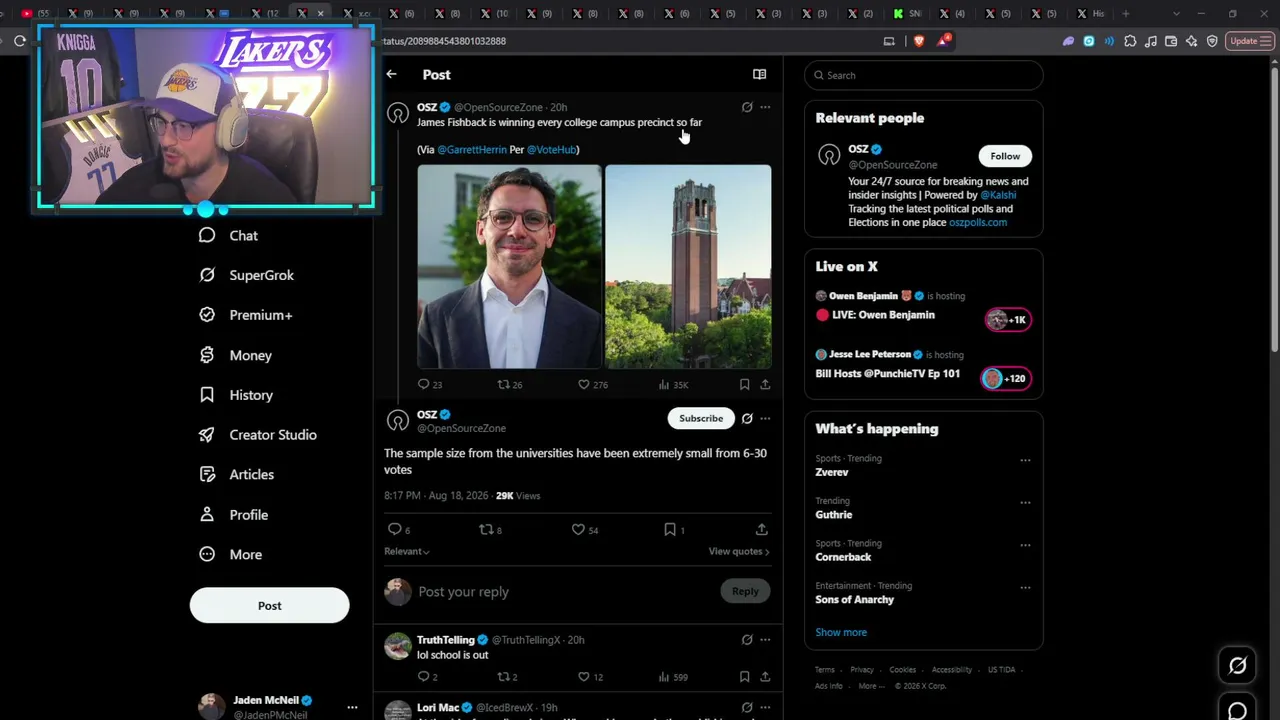Open Profile in sidebar

coord(234,515)
